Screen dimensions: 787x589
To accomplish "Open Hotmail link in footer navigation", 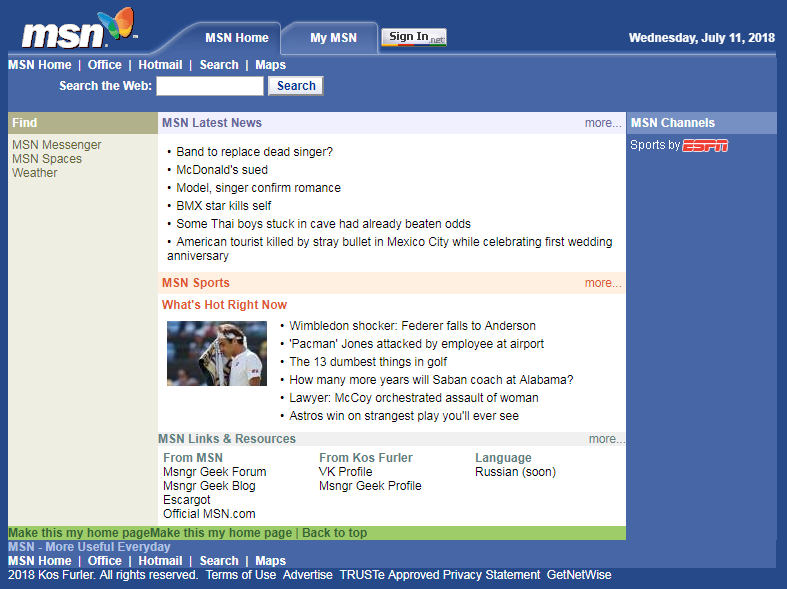I will pos(160,561).
